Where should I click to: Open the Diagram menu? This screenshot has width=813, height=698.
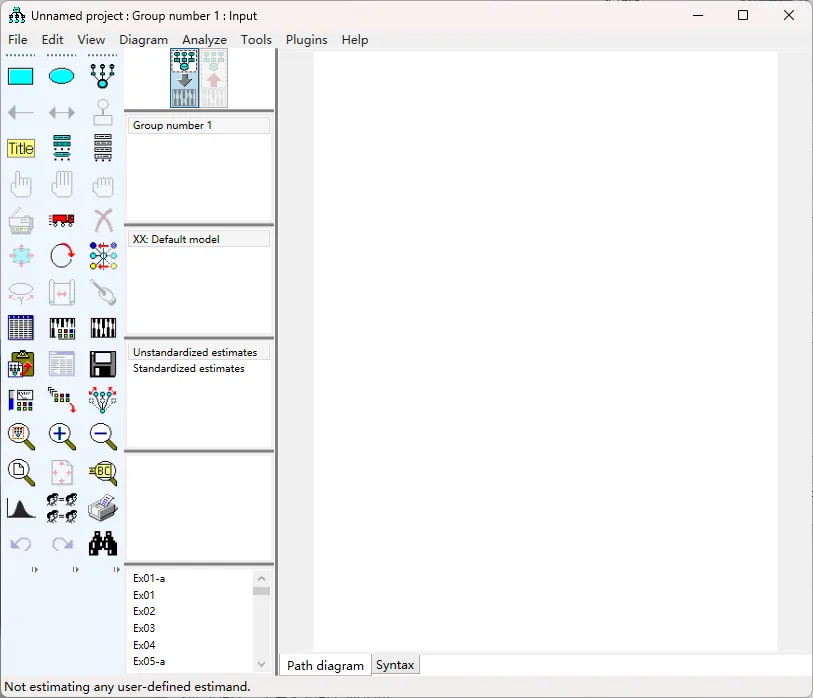[x=144, y=40]
